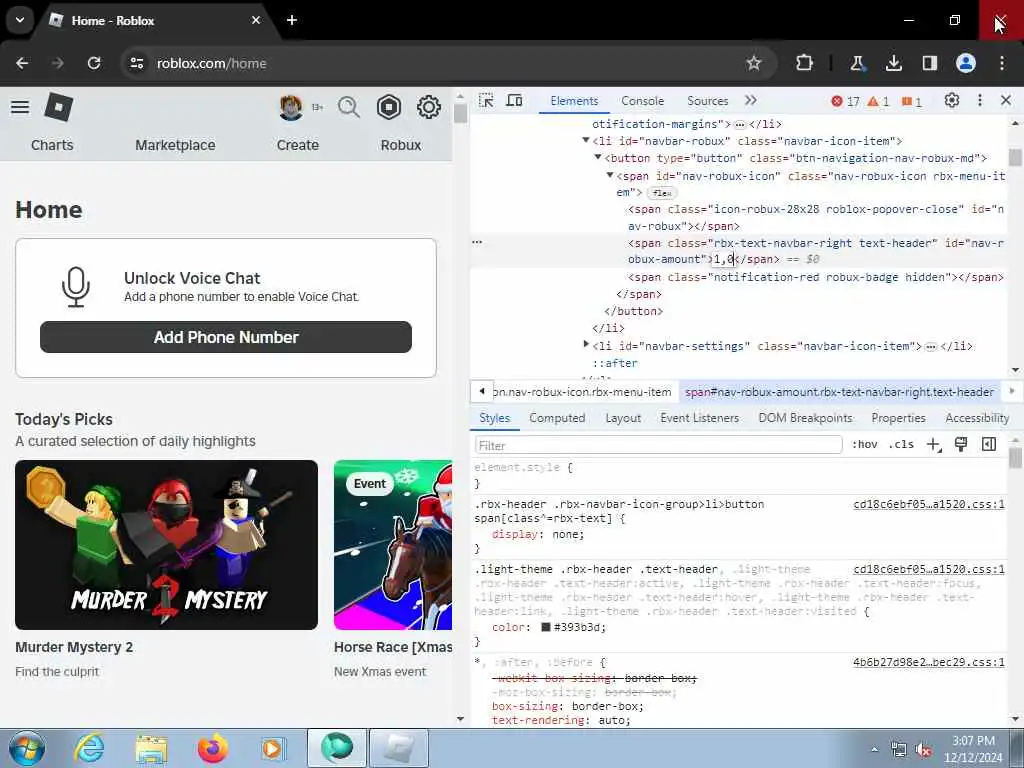Click the styles Filter input field
The height and width of the screenshot is (768, 1024).
(x=658, y=445)
